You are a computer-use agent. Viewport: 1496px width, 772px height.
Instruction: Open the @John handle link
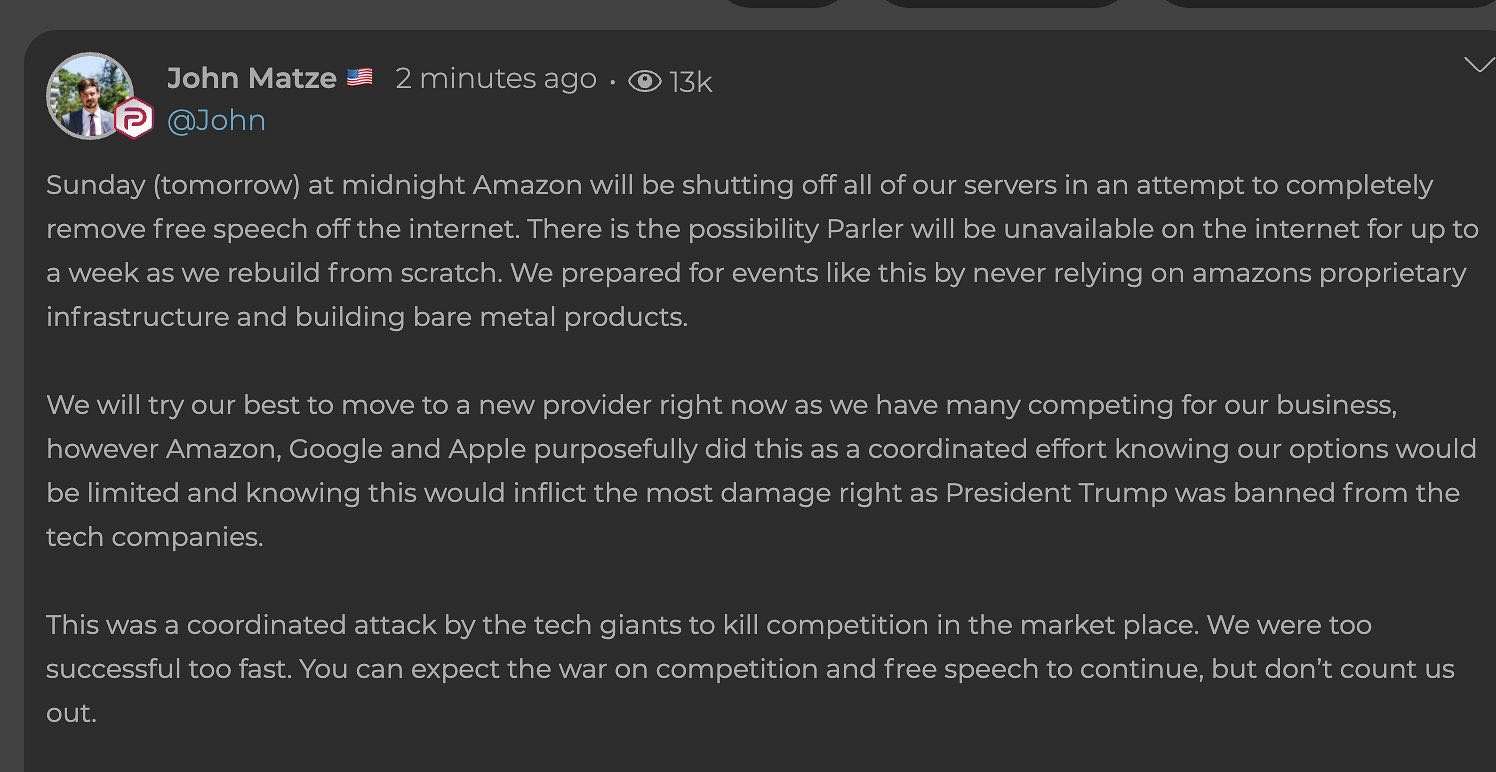216,120
